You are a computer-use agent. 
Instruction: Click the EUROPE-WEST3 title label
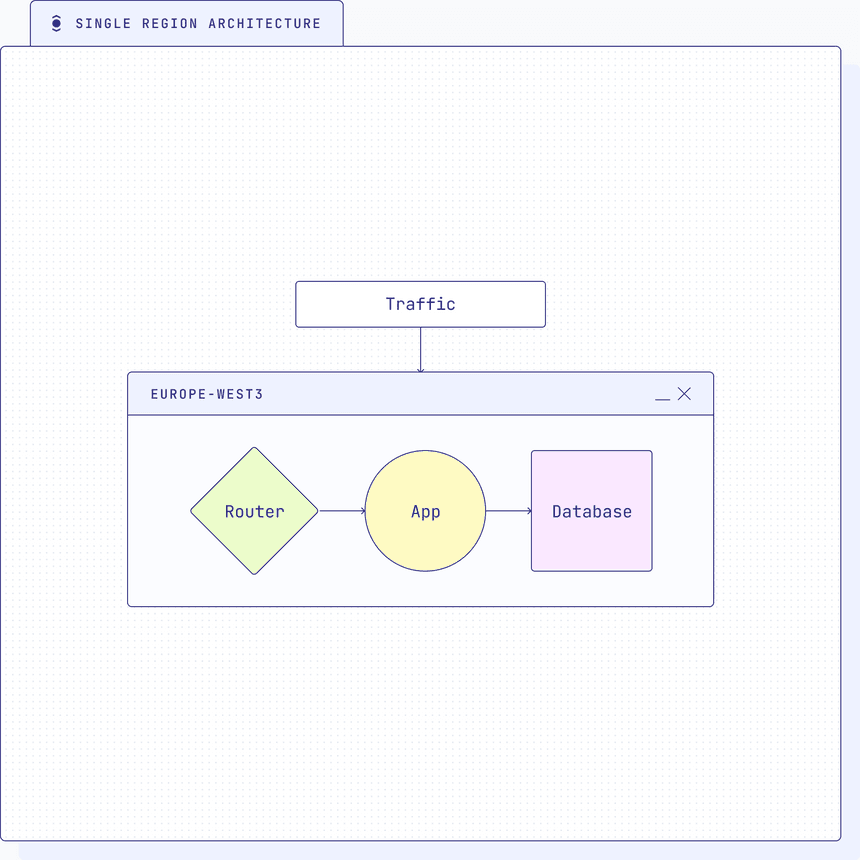coord(207,394)
